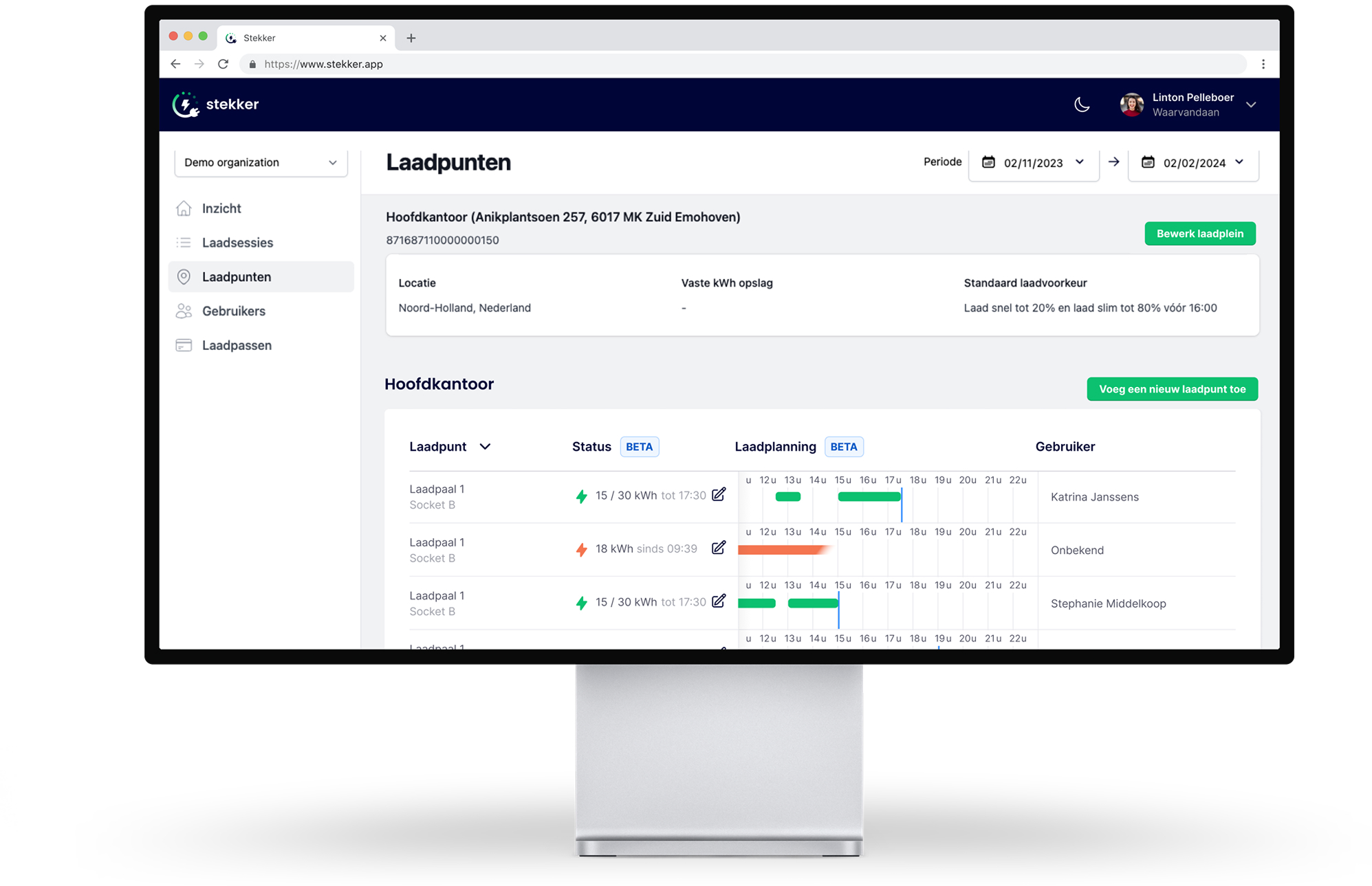
Task: Select Gebruikers from the sidebar
Action: 233,311
